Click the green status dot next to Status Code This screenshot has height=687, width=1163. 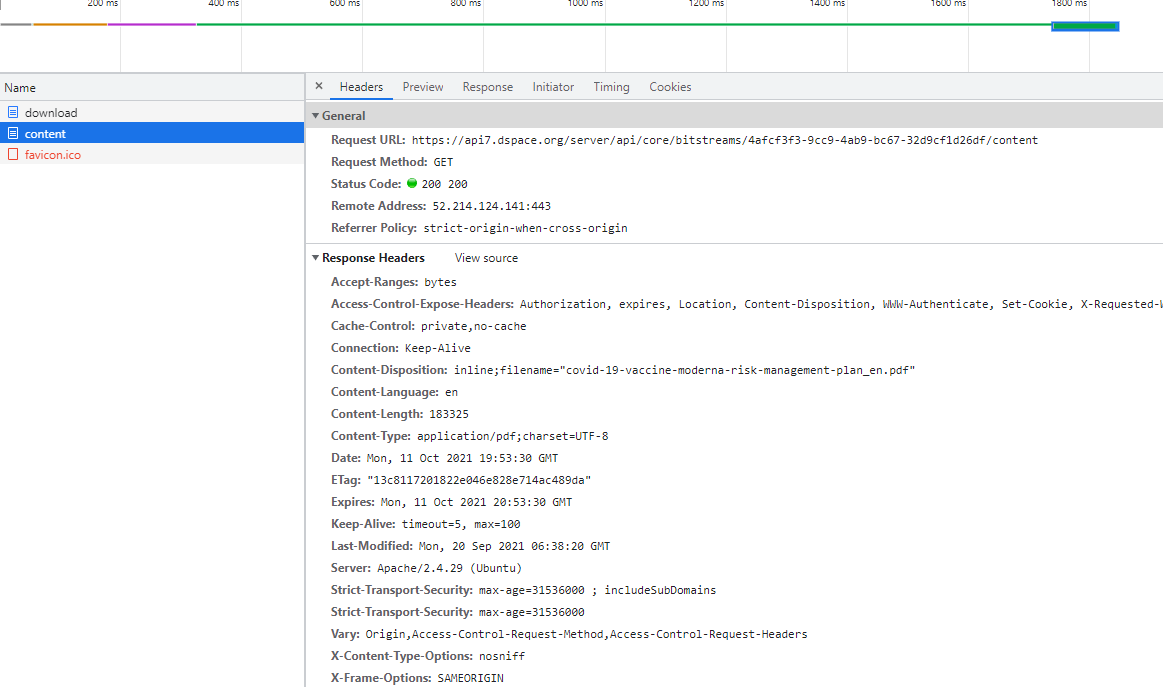tap(411, 184)
